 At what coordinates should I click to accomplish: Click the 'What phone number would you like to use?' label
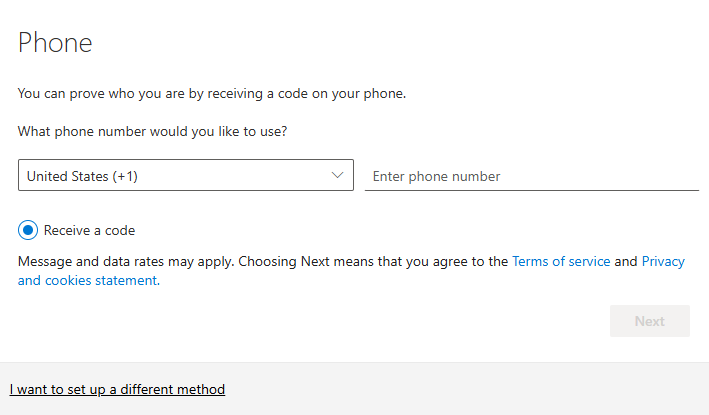pyautogui.click(x=152, y=132)
